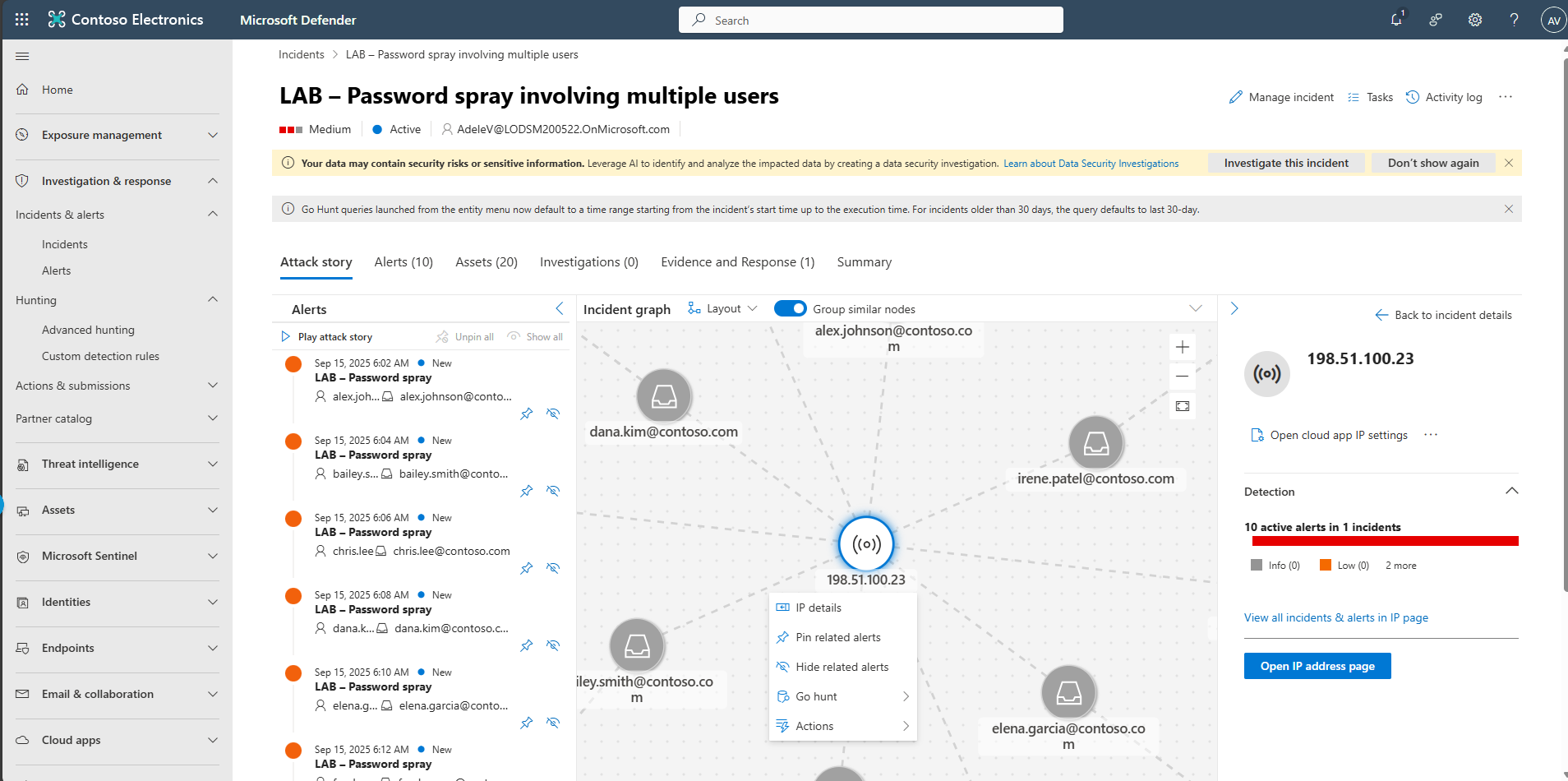Click the Info (0) gray swatch
1568x781 pixels.
point(1256,565)
